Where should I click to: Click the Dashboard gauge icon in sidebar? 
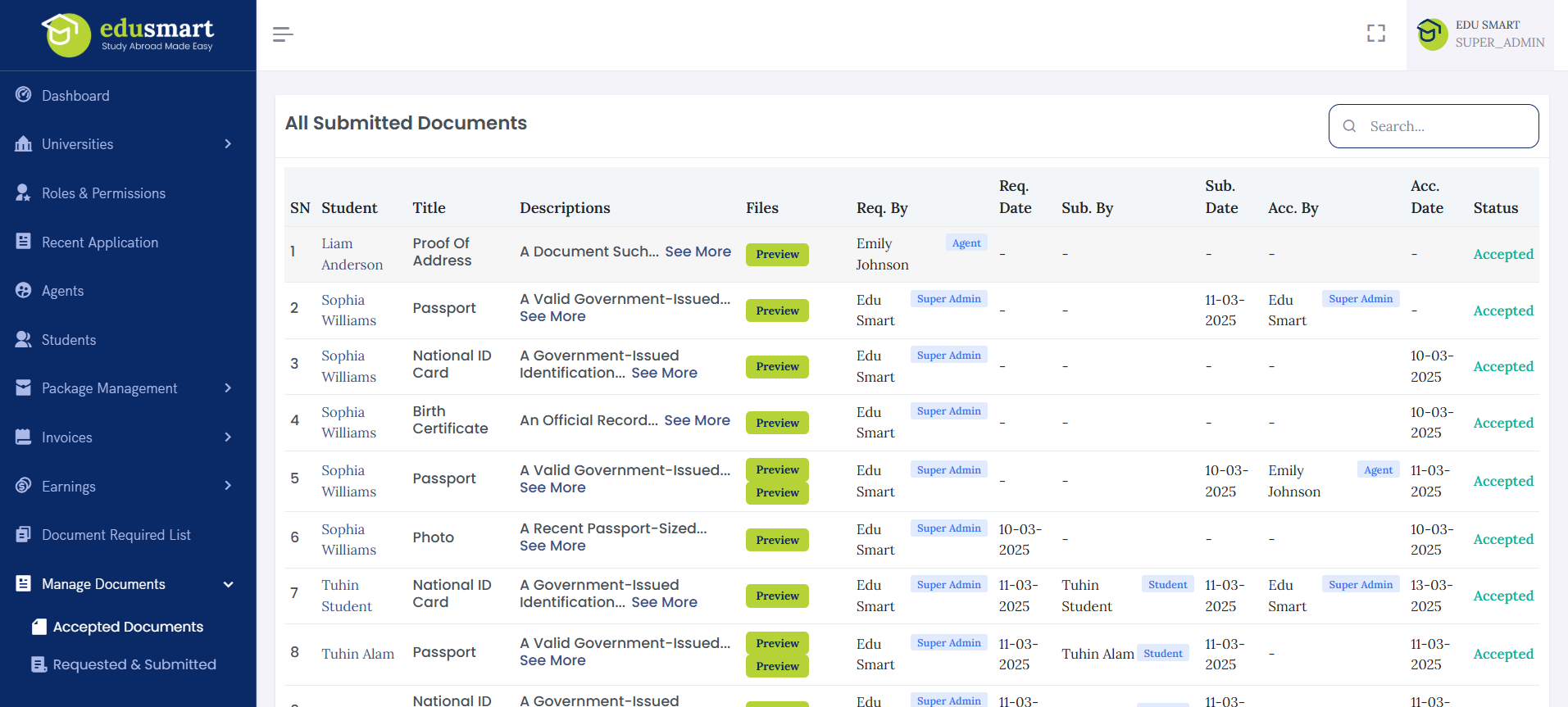pyautogui.click(x=24, y=95)
